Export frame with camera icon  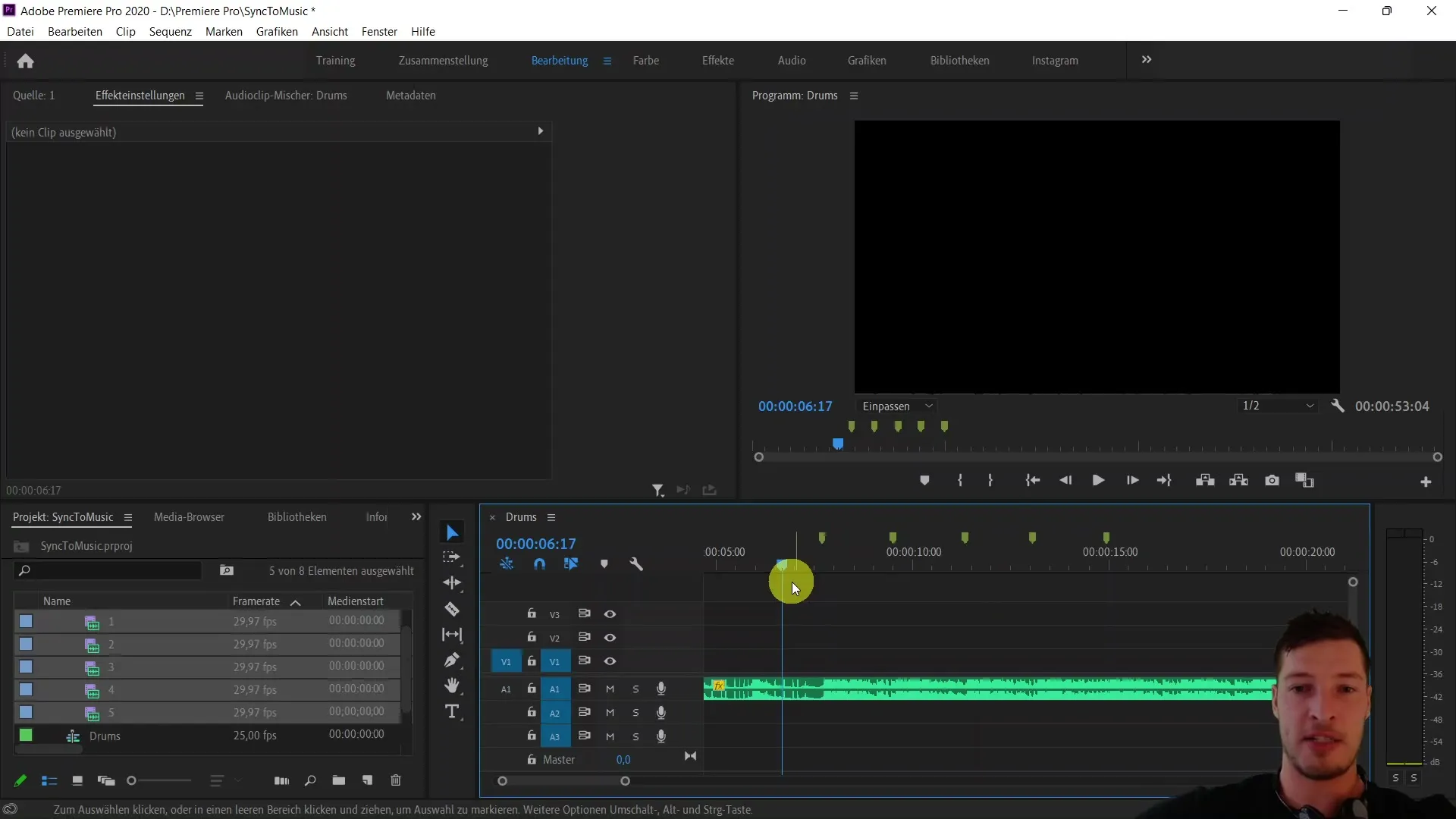pyautogui.click(x=1272, y=481)
